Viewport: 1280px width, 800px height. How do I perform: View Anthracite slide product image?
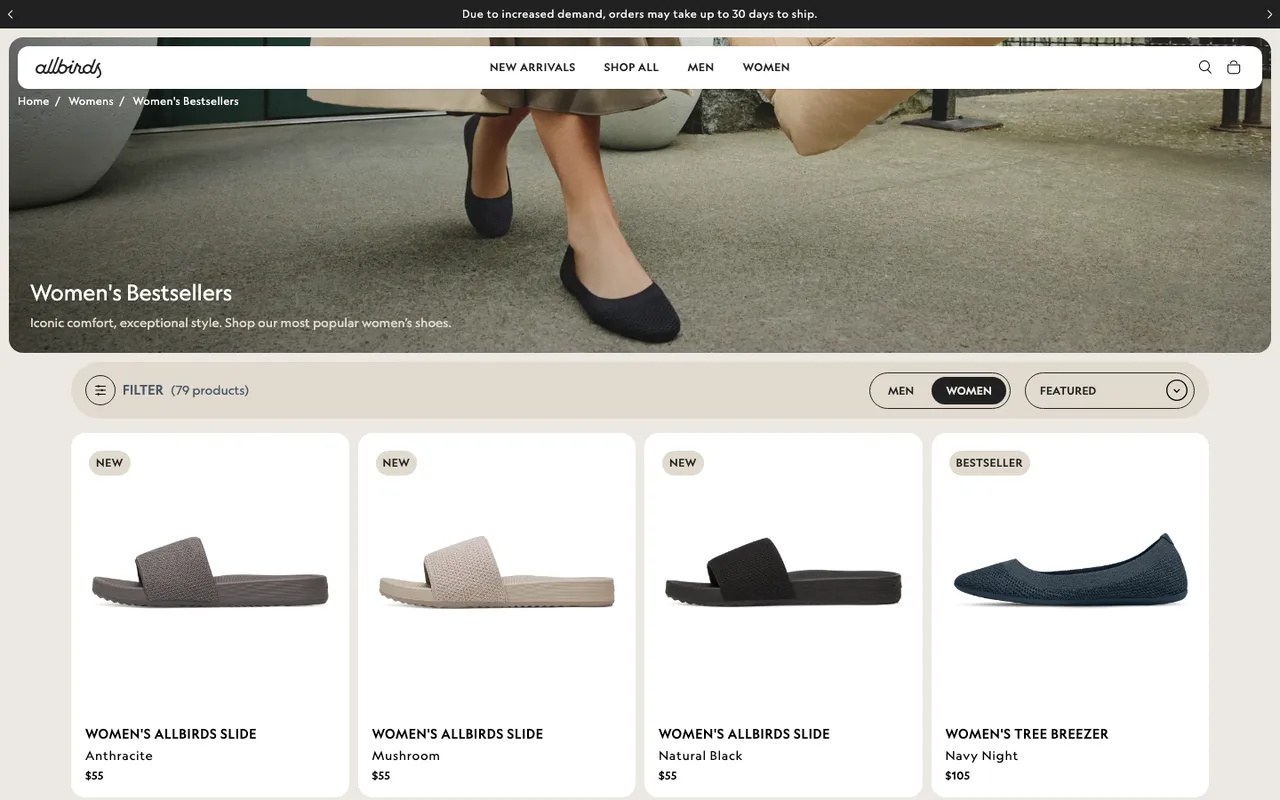tap(210, 572)
